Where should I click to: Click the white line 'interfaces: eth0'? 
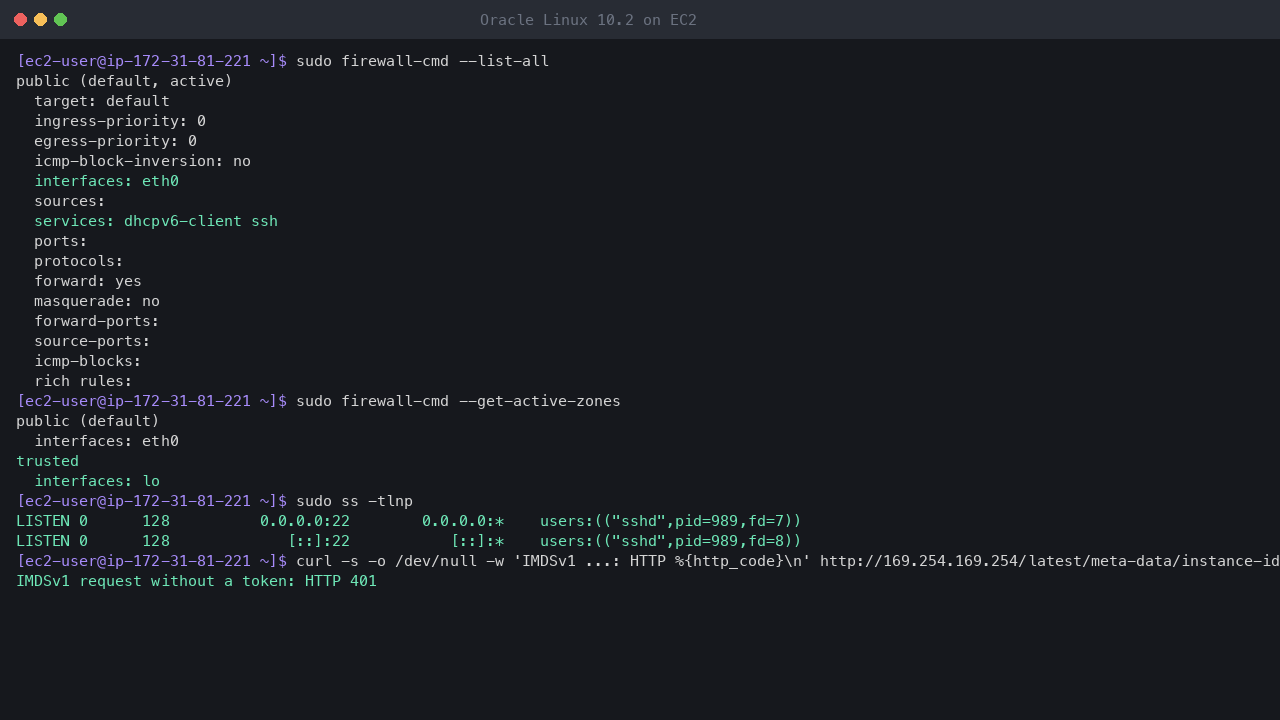point(106,441)
